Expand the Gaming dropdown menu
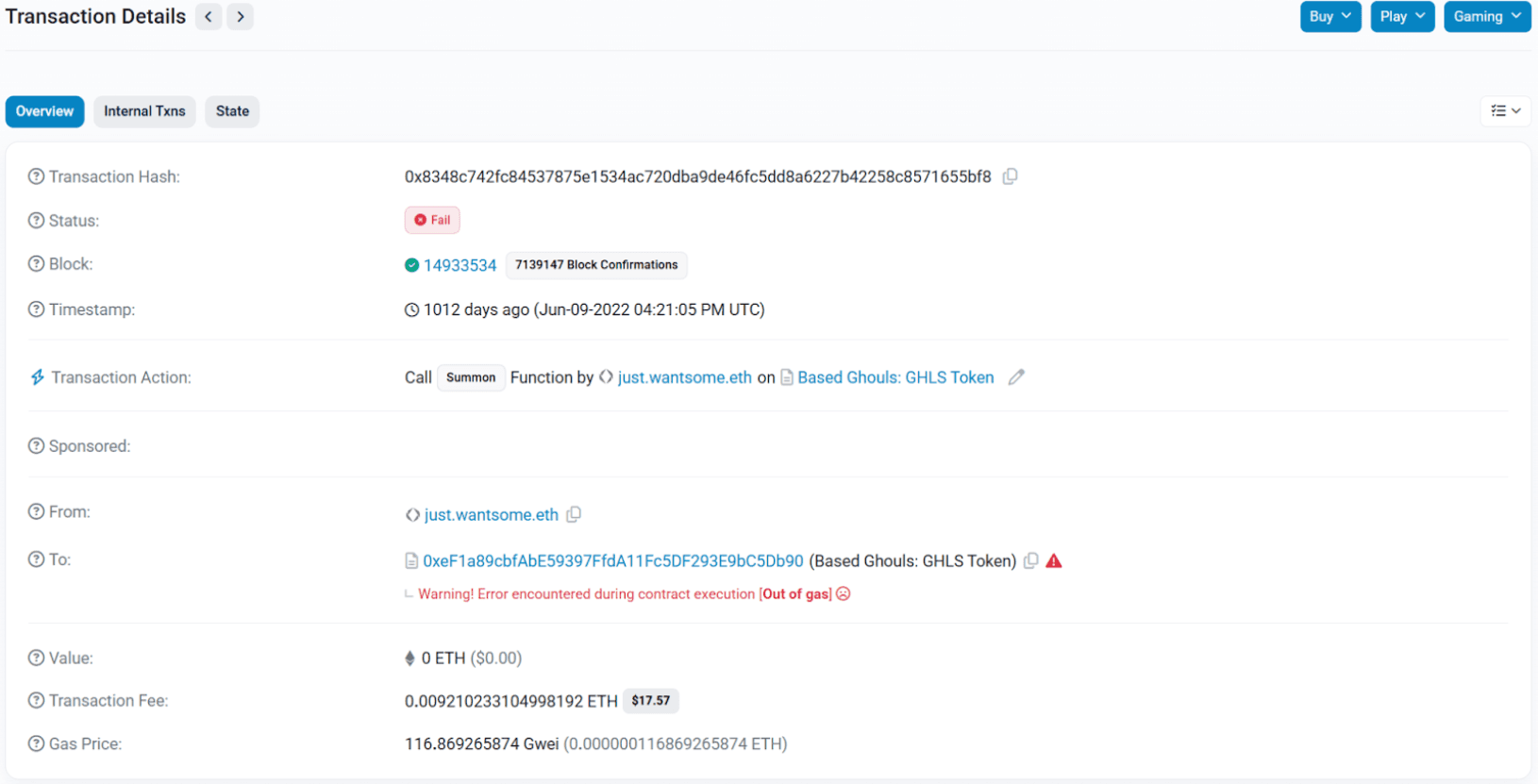 coord(1486,17)
